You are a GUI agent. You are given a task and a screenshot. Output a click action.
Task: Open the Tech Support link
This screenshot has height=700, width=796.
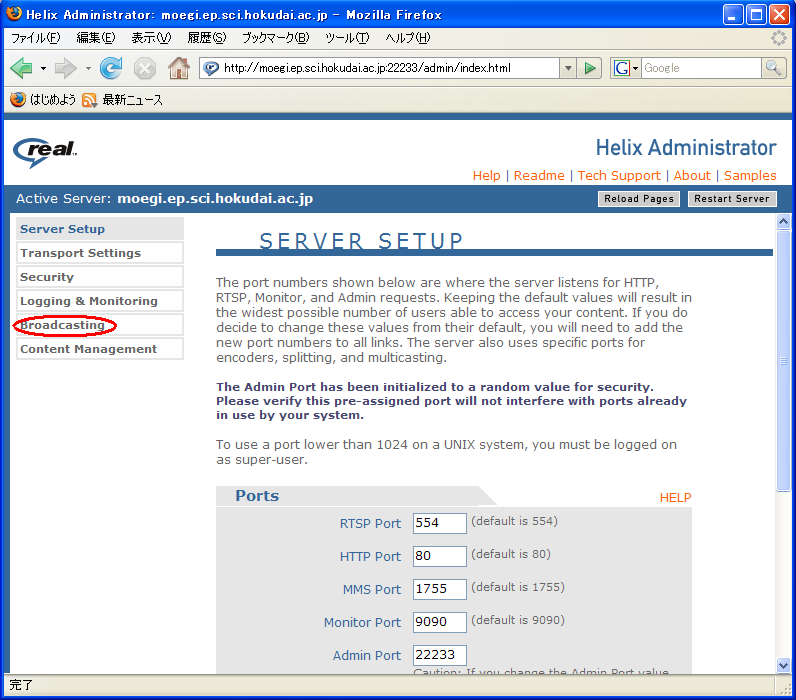point(619,176)
